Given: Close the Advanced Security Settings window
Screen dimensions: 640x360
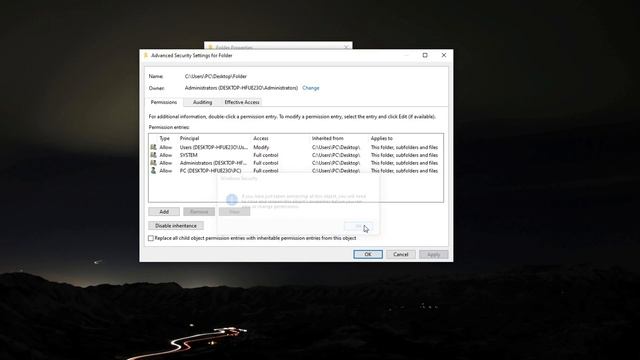Looking at the screenshot, I should click(x=444, y=55).
